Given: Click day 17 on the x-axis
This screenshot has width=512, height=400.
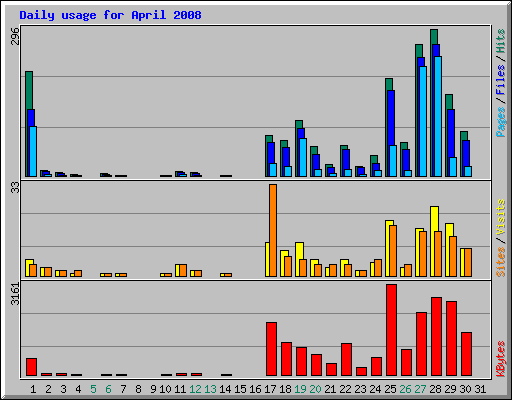Looking at the screenshot, I should pos(270,389).
